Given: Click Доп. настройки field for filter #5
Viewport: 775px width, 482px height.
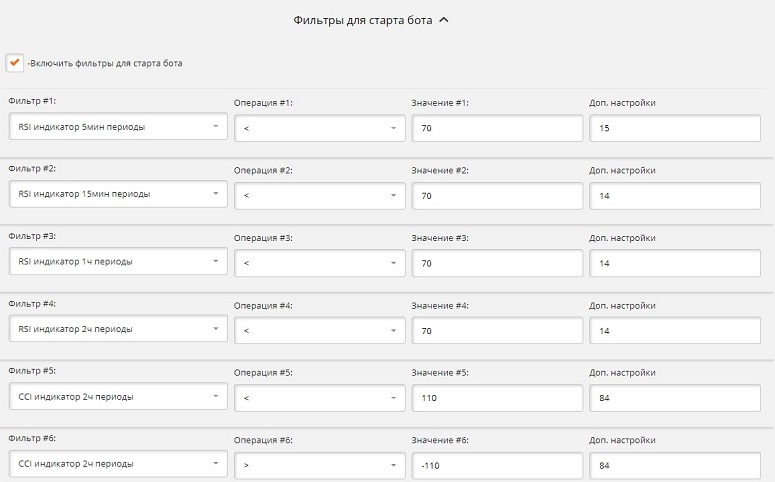Looking at the screenshot, I should [x=675, y=398].
